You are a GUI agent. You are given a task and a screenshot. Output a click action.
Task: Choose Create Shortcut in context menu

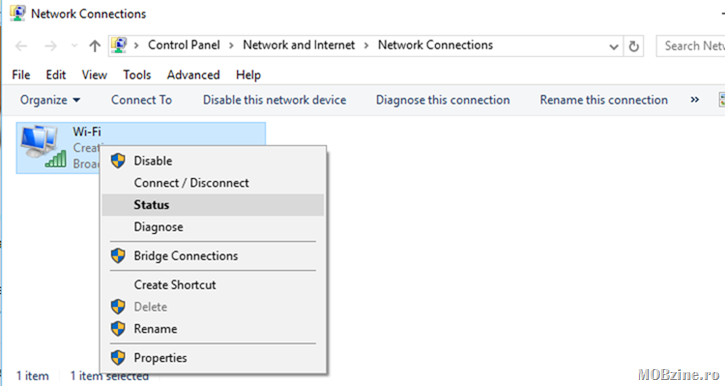pos(213,285)
